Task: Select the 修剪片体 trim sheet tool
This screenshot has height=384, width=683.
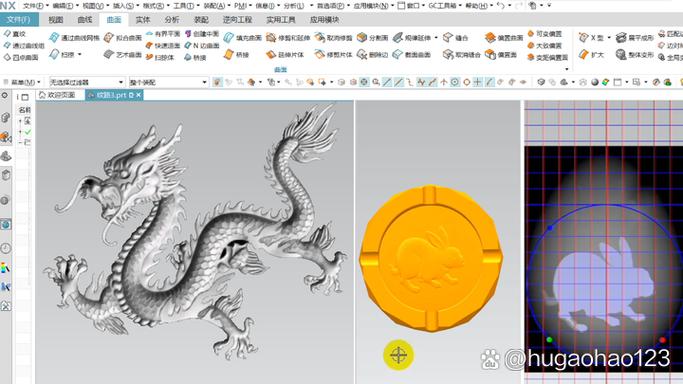Action: pos(333,54)
